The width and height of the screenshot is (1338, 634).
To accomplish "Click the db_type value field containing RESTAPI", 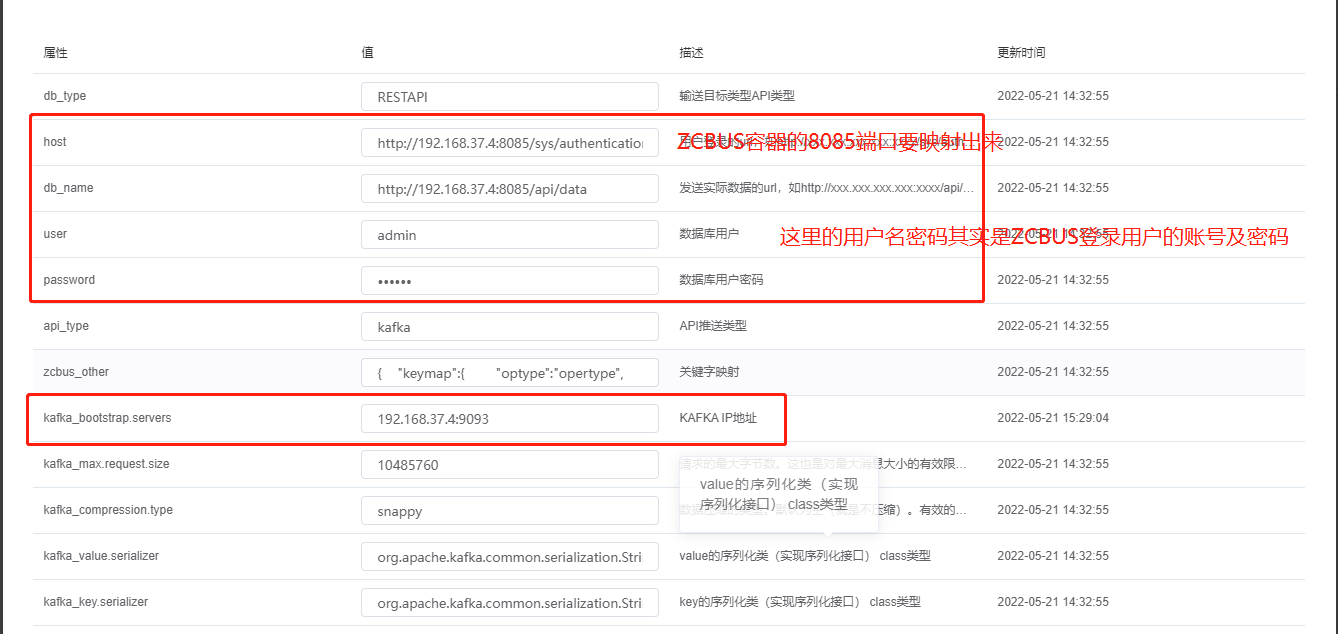I will (509, 97).
